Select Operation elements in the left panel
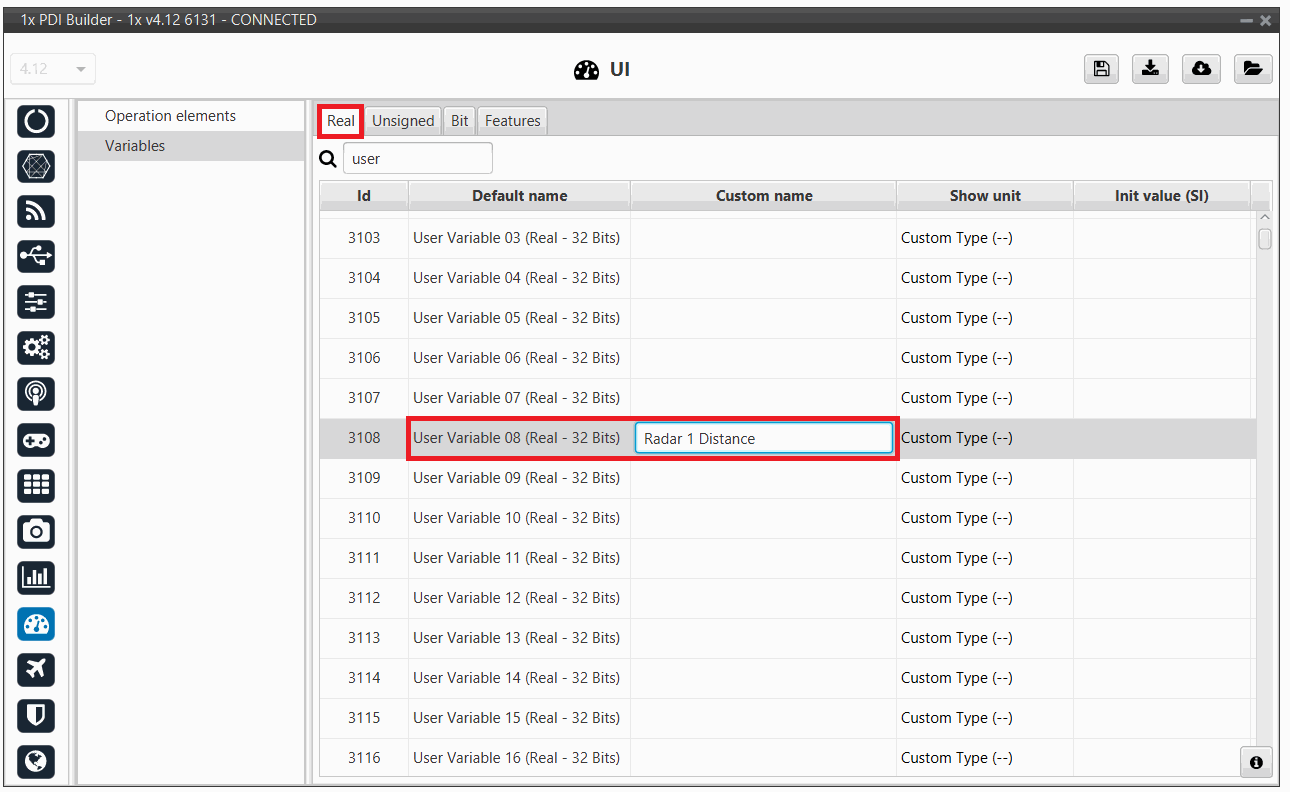The width and height of the screenshot is (1290, 792). (x=170, y=116)
